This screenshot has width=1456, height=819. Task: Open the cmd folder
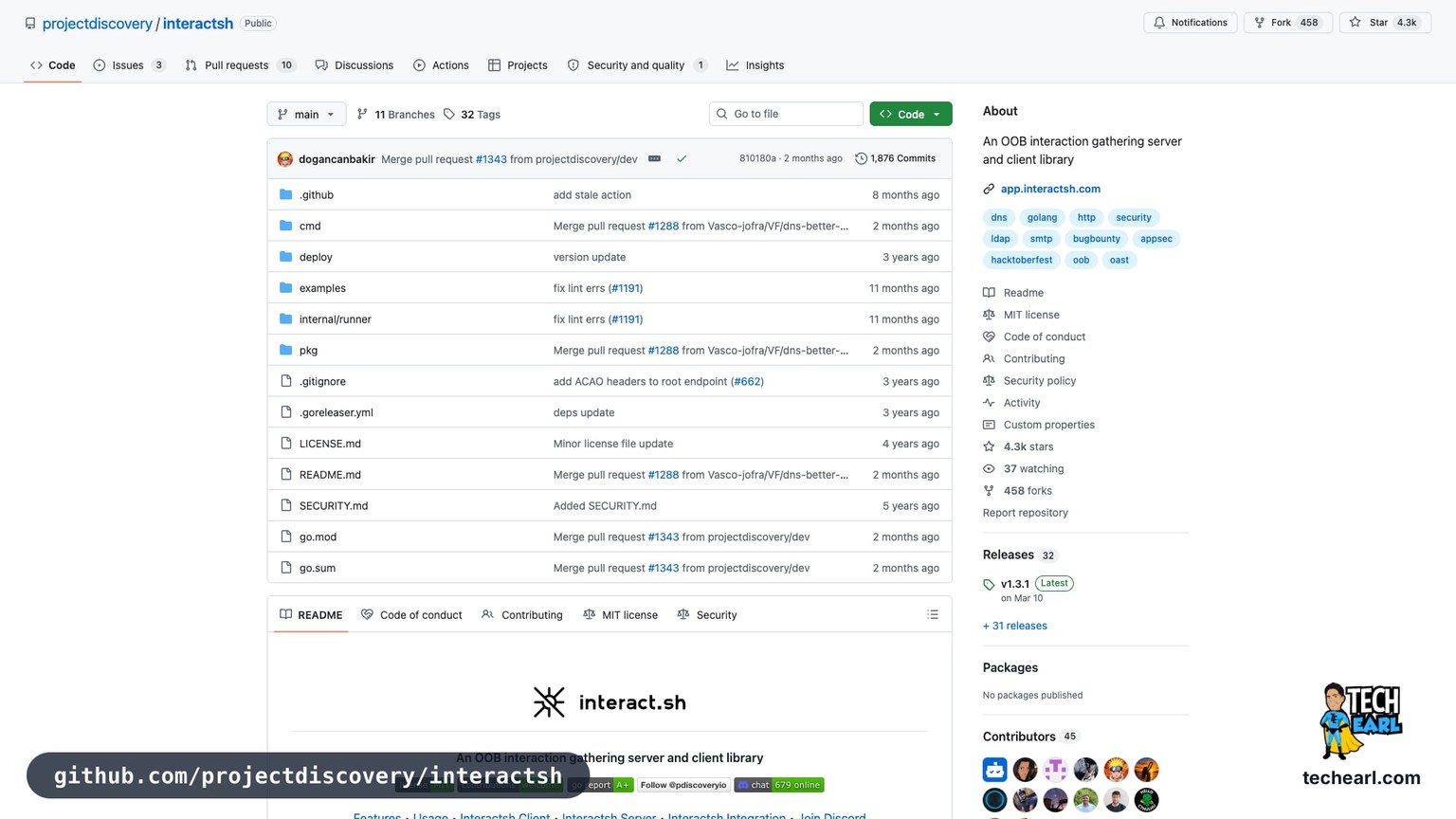[x=310, y=226]
